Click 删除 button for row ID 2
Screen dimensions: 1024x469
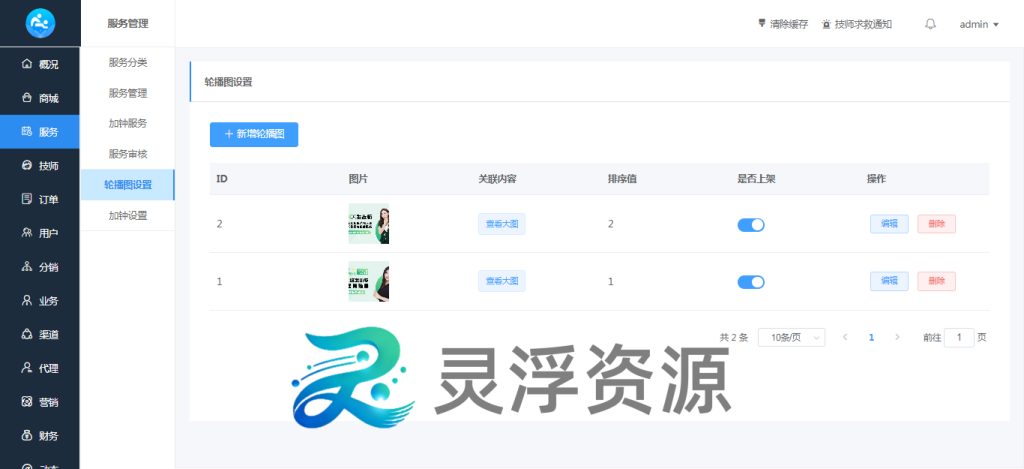[x=936, y=223]
